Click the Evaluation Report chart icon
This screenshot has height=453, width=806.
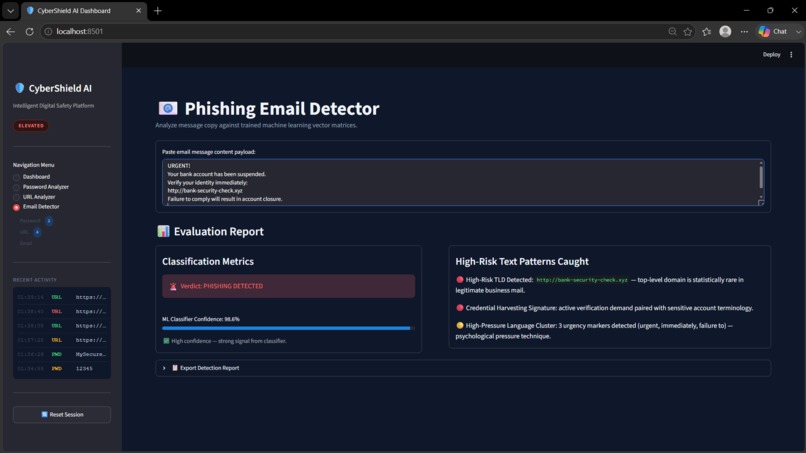163,231
